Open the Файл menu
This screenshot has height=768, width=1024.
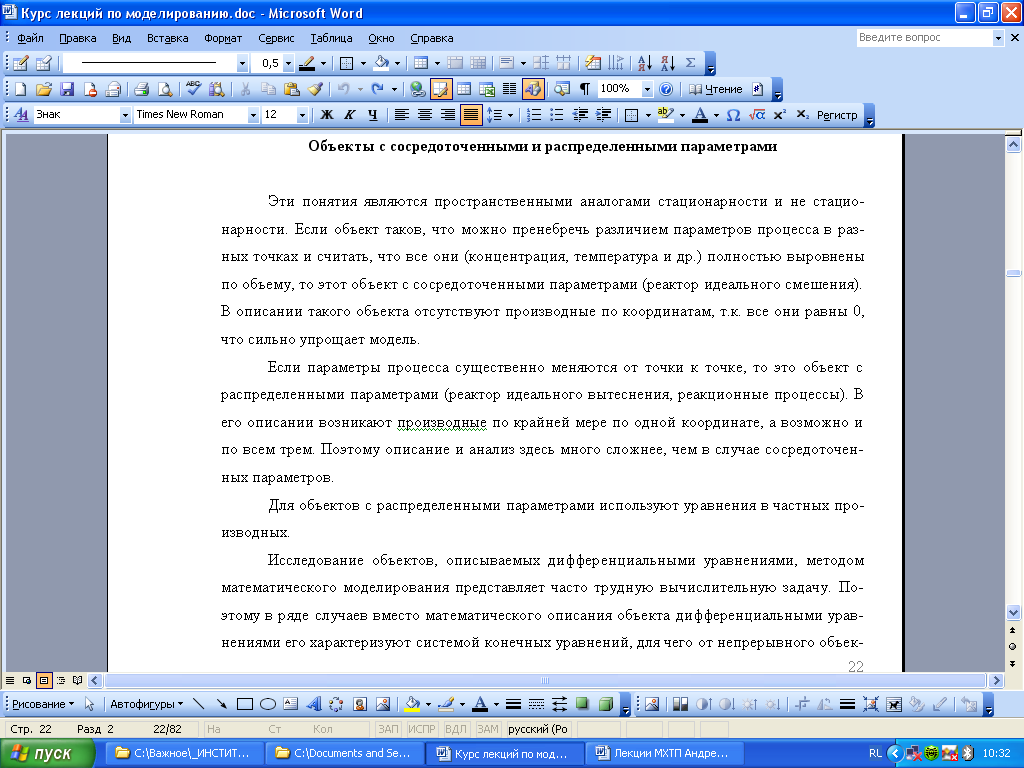click(x=30, y=38)
